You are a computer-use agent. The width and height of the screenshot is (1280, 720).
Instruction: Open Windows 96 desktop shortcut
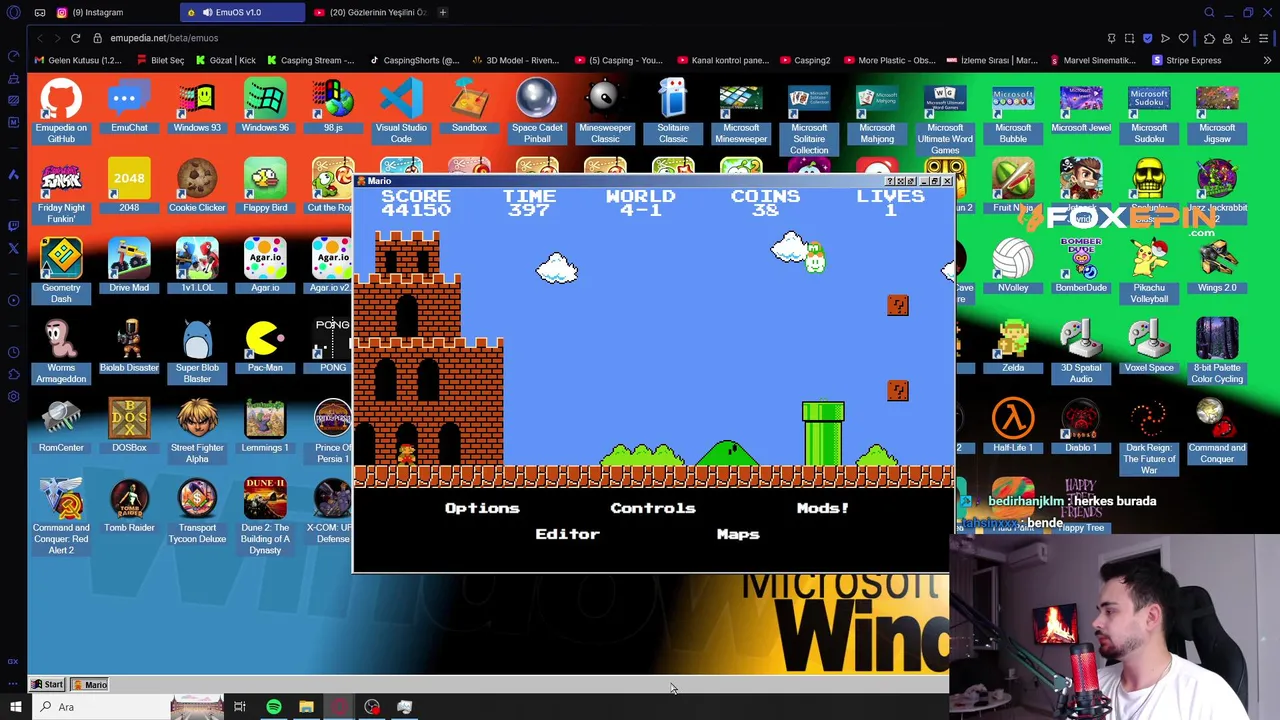265,105
